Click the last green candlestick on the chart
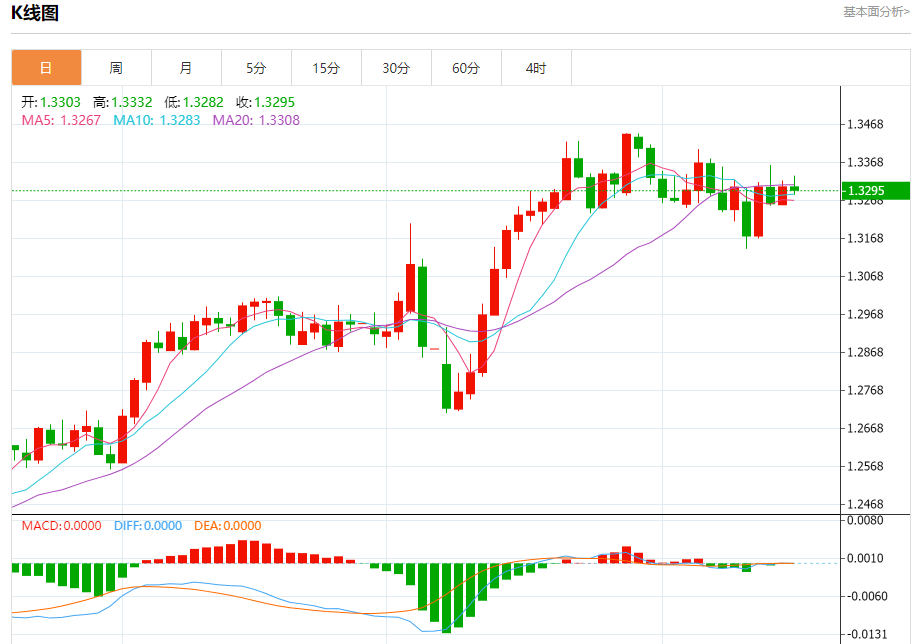 coord(794,188)
